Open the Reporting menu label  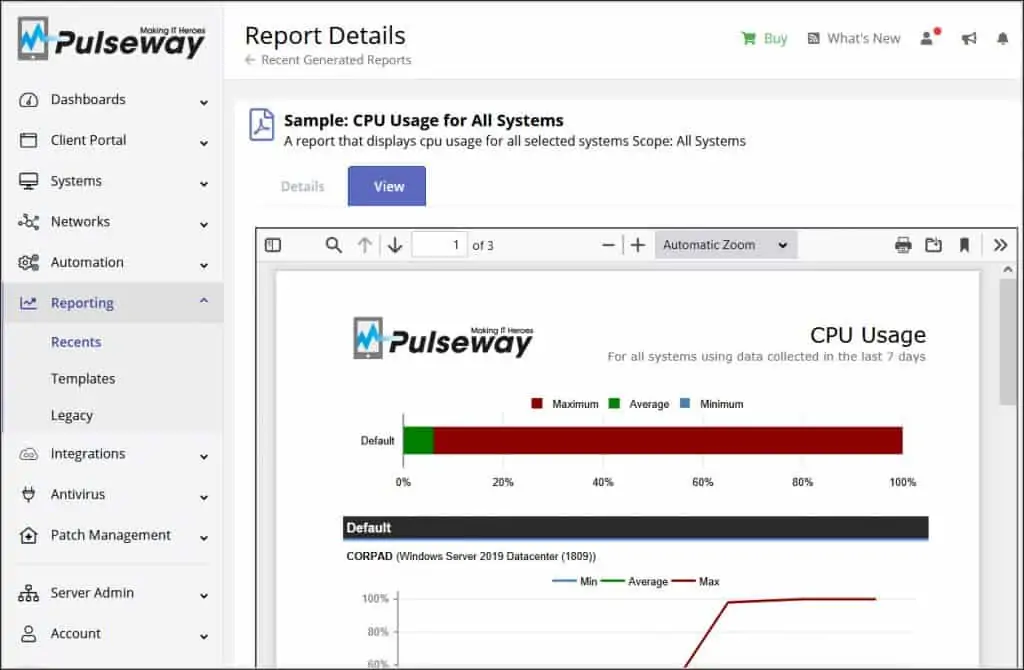(x=82, y=303)
